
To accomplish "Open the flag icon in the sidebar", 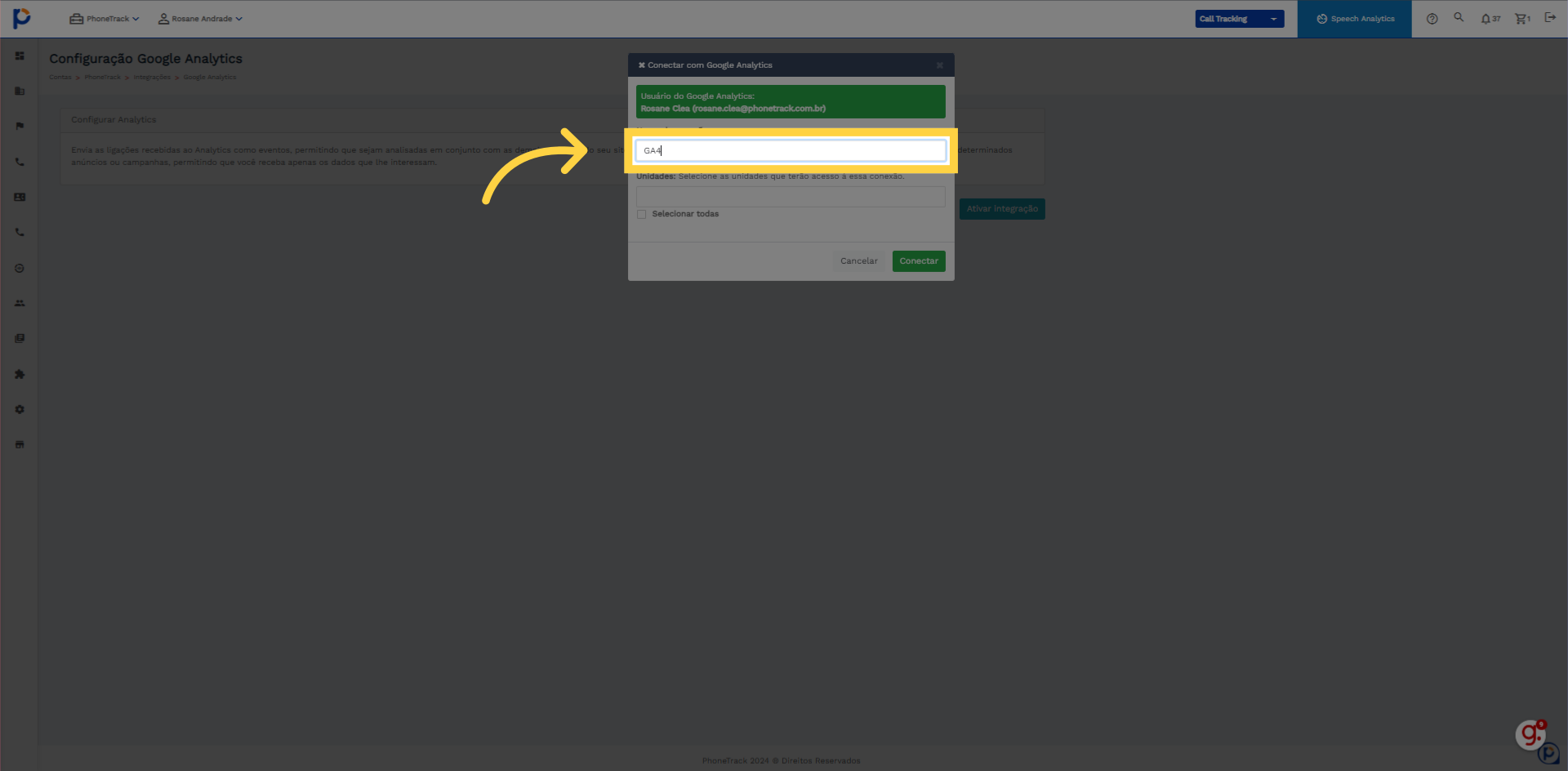I will (20, 126).
